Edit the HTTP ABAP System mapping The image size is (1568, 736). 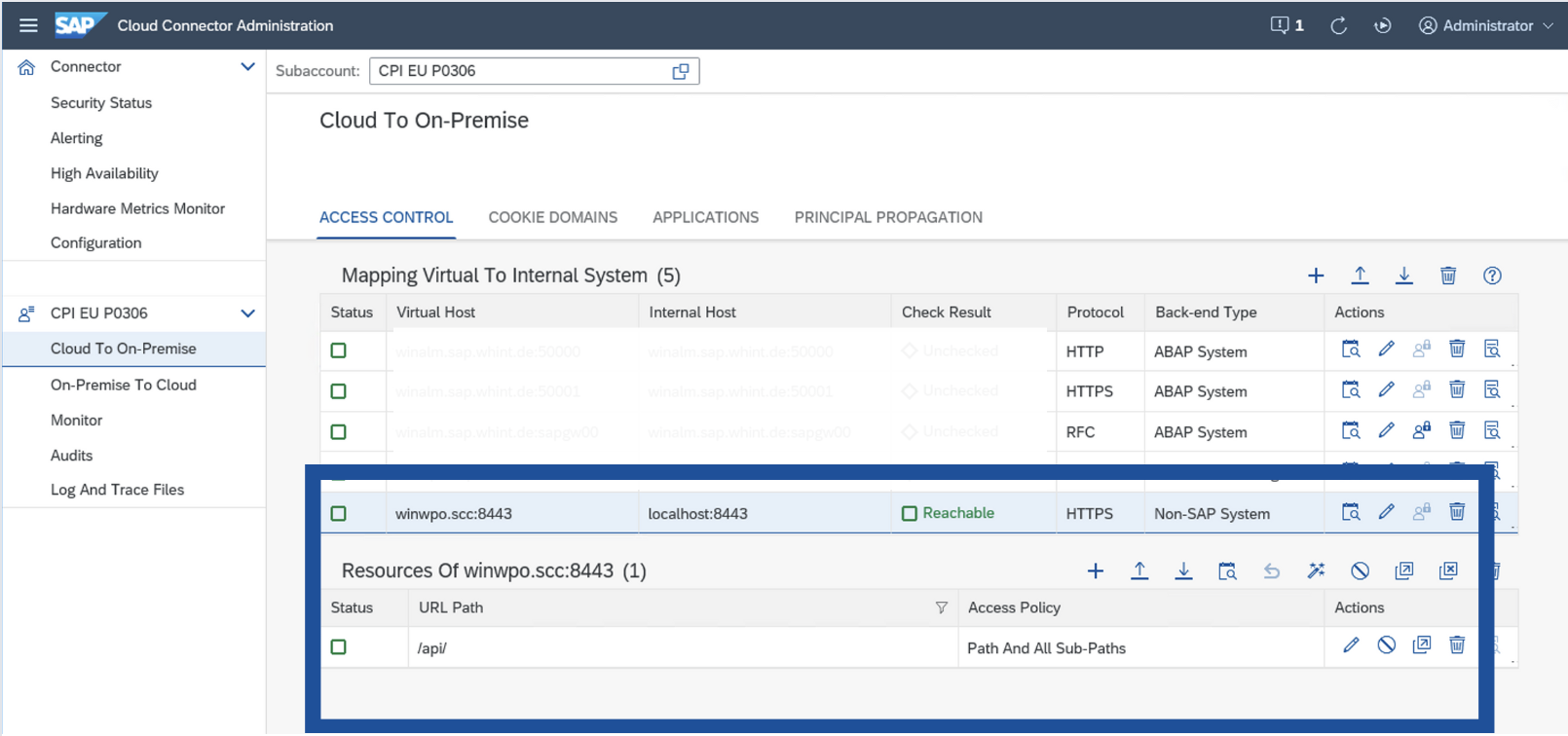(x=1386, y=350)
